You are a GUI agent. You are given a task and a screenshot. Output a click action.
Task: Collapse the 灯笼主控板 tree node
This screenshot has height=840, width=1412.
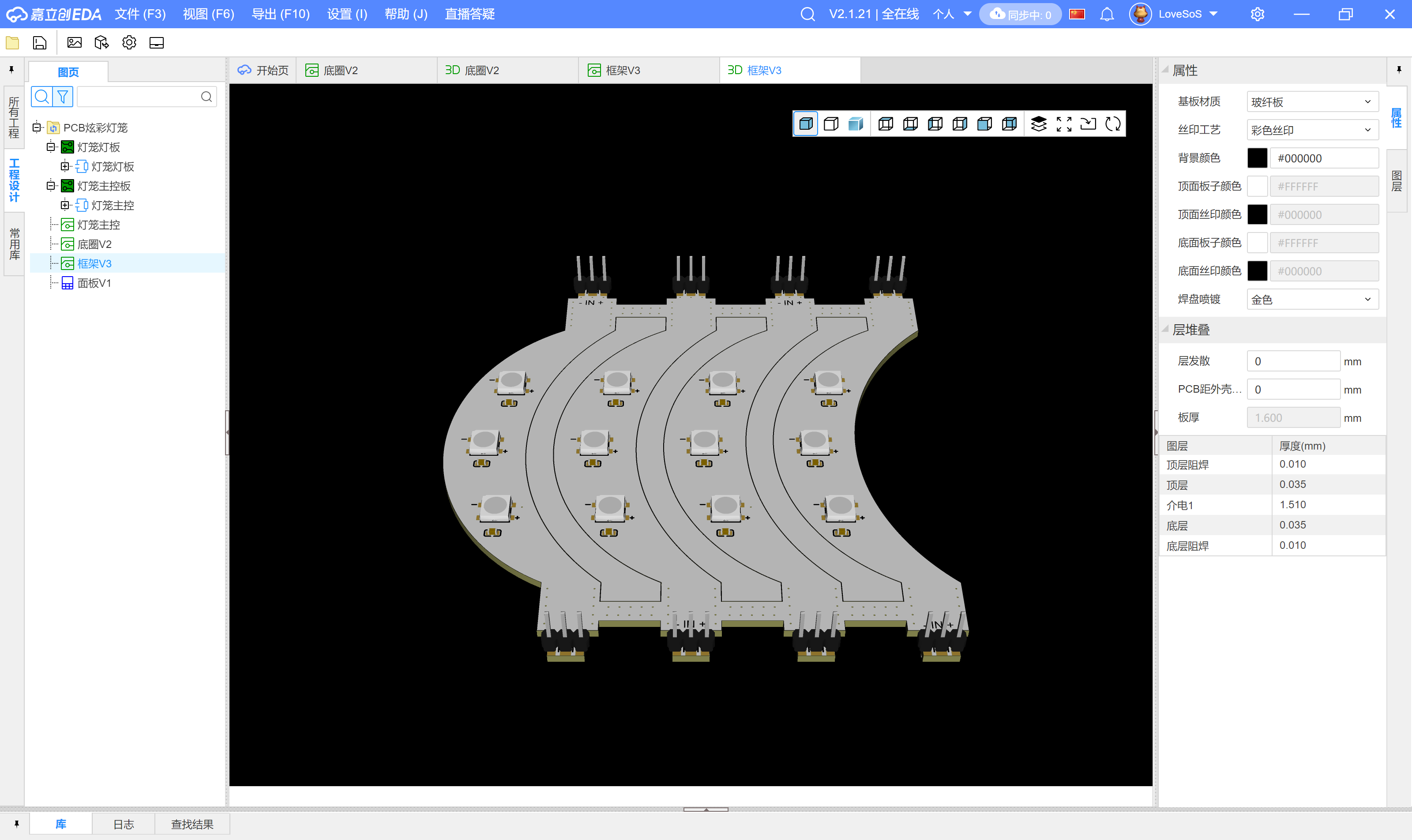click(51, 186)
